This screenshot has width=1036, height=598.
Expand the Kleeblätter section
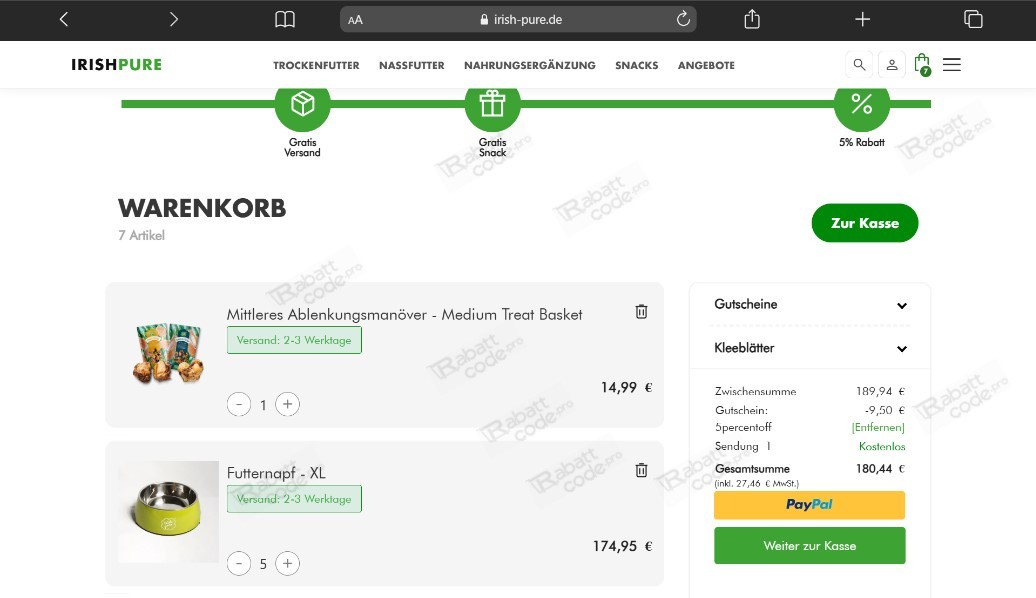[810, 348]
